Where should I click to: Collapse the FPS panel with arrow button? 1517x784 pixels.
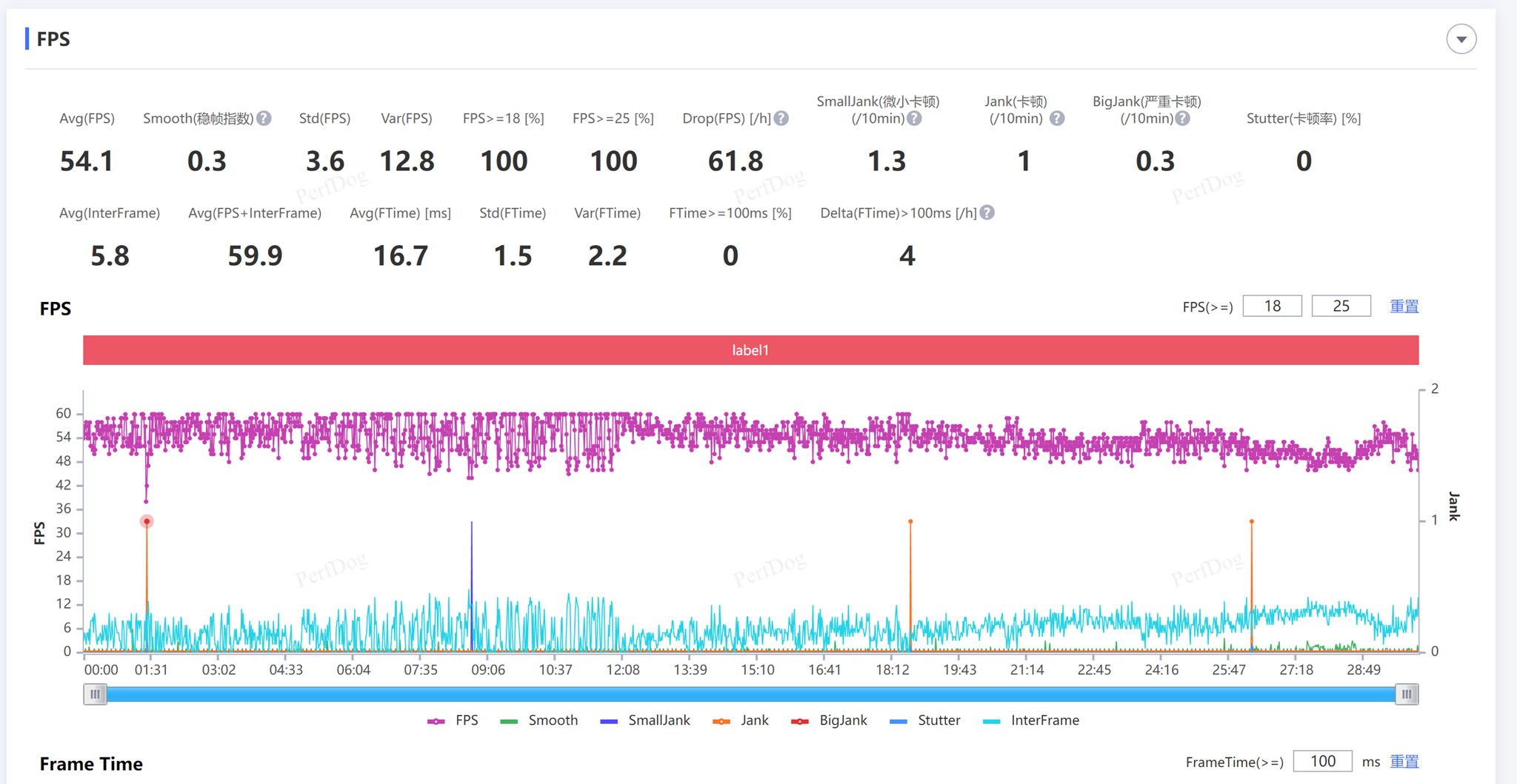pos(1461,39)
